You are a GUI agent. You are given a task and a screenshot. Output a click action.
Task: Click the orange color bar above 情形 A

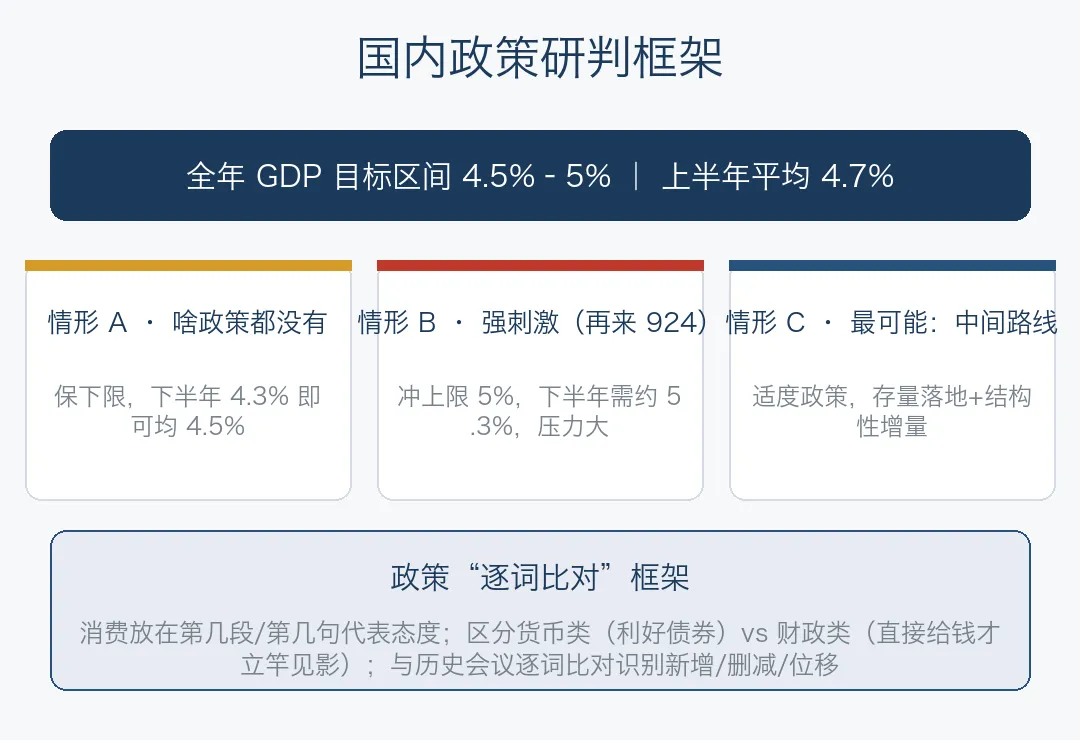pos(188,265)
